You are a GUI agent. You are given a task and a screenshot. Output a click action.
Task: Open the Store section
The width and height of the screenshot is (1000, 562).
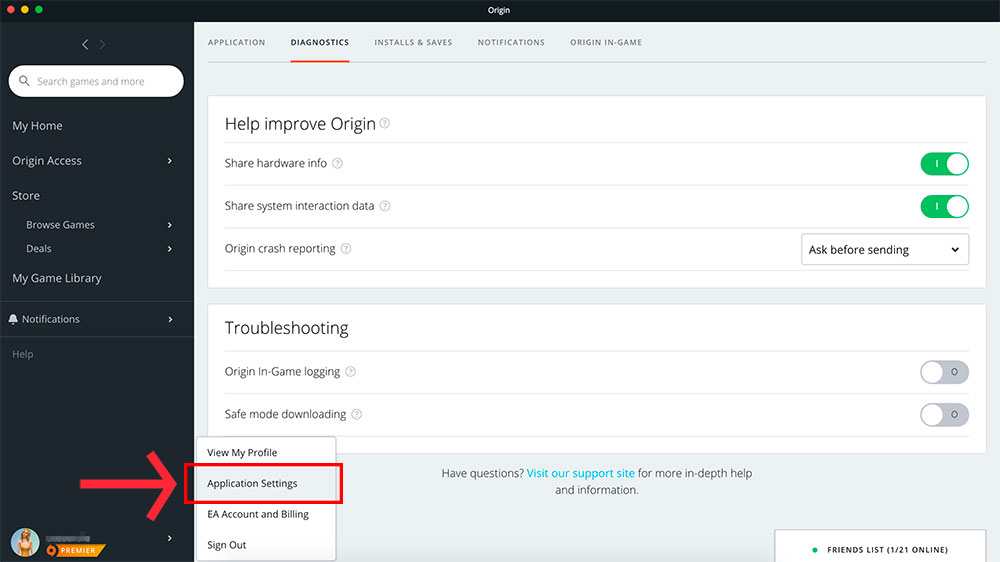26,196
